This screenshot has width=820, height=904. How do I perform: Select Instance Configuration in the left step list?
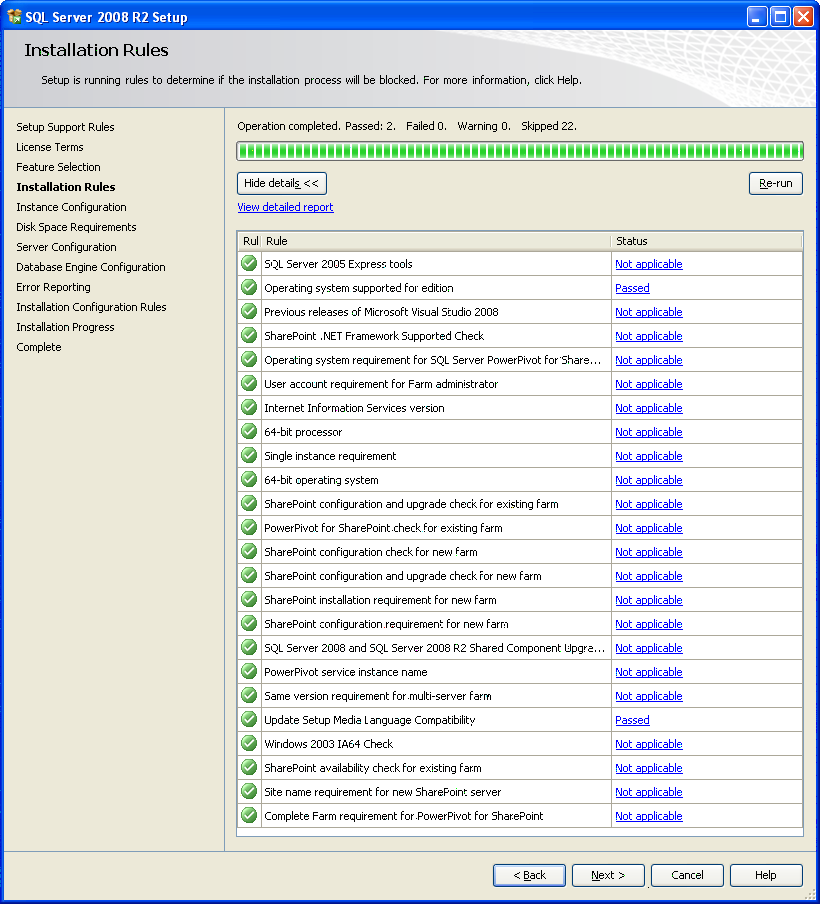click(x=71, y=207)
